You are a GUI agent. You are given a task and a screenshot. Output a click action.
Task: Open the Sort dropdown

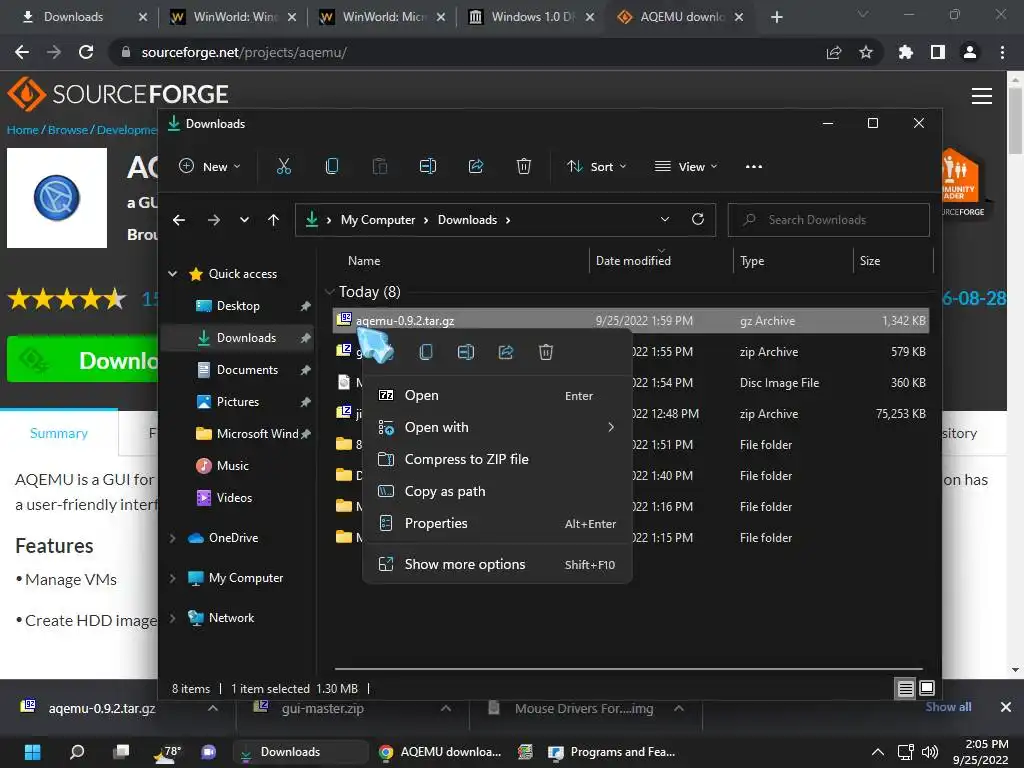tap(596, 167)
